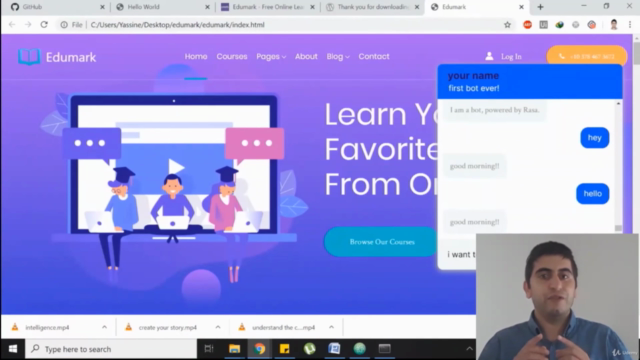Click the site info icon beside File

pyautogui.click(x=64, y=25)
